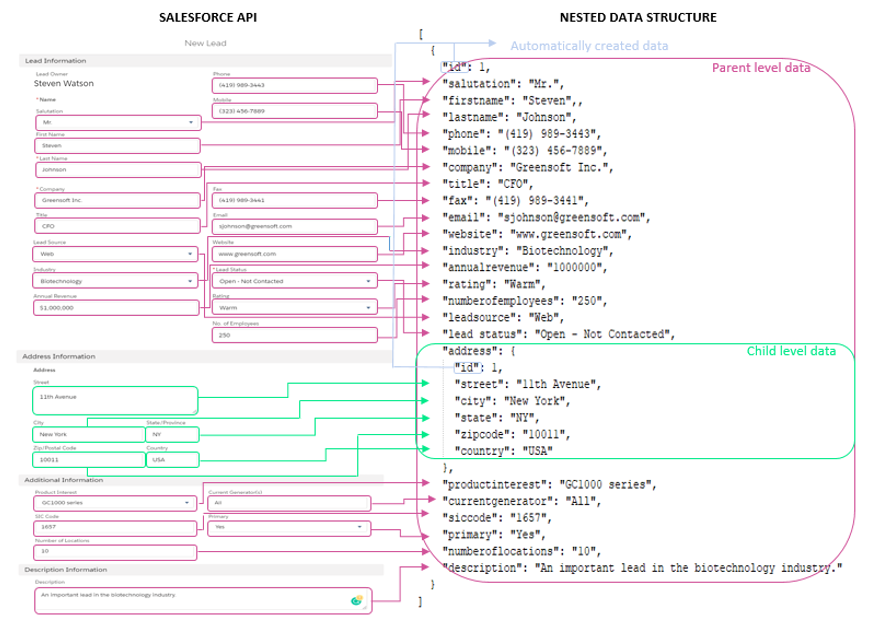Click the JSON line "salutation": "Mr."
885x631 pixels.
pos(503,84)
